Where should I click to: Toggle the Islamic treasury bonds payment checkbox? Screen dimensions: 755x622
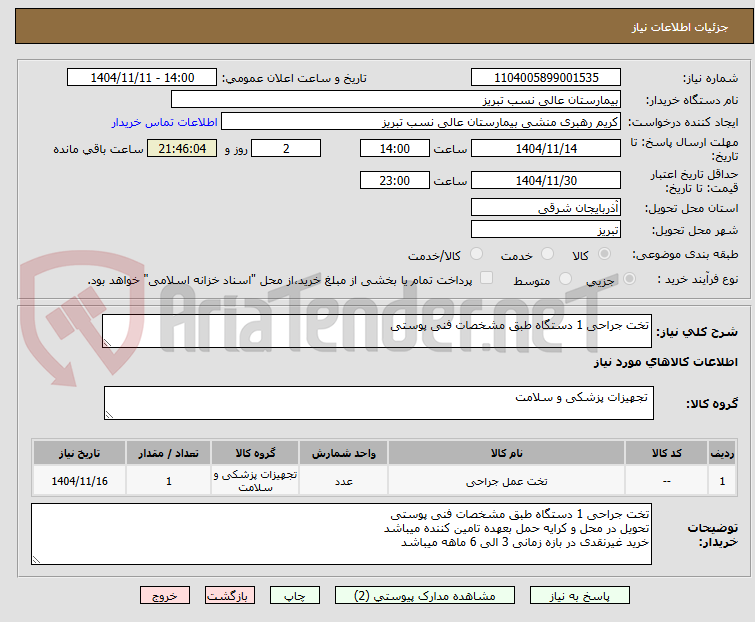486,278
